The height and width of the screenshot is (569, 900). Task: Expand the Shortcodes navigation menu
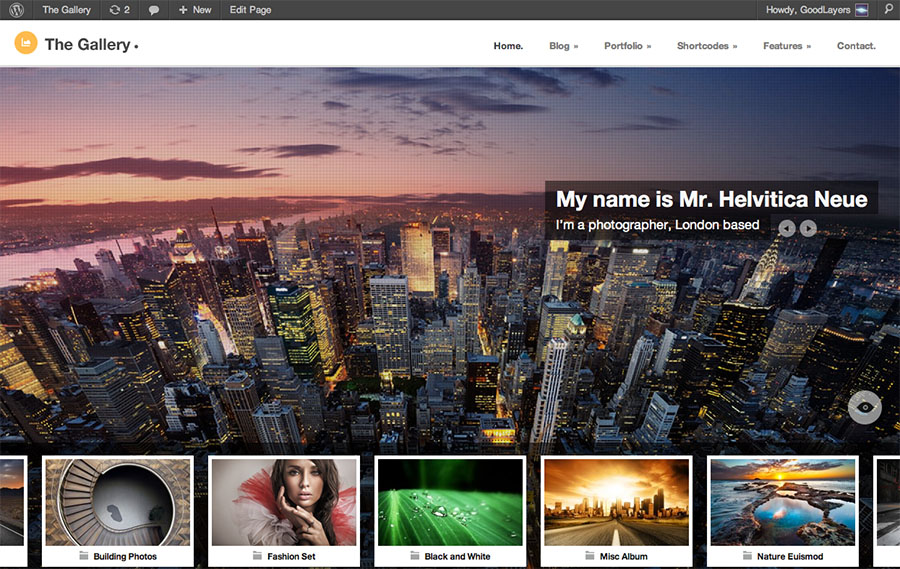707,46
